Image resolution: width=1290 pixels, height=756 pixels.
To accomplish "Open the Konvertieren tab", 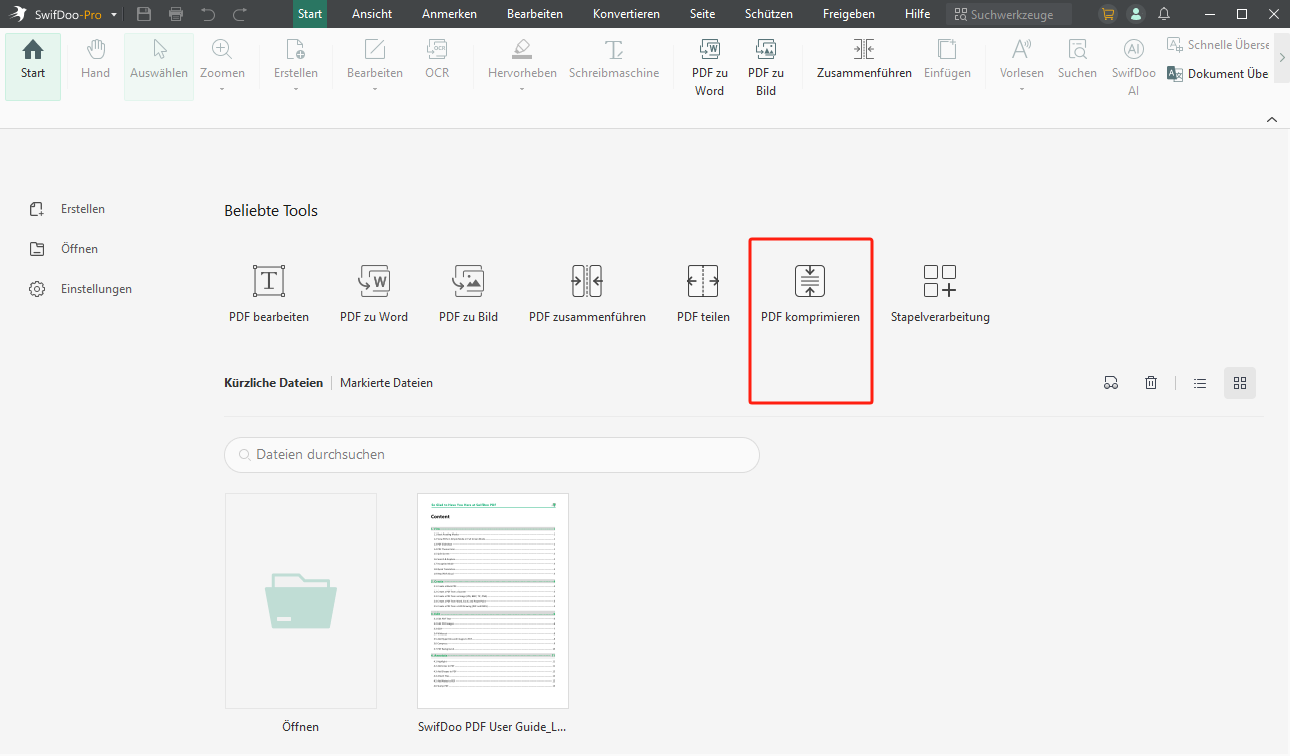I will coord(626,14).
